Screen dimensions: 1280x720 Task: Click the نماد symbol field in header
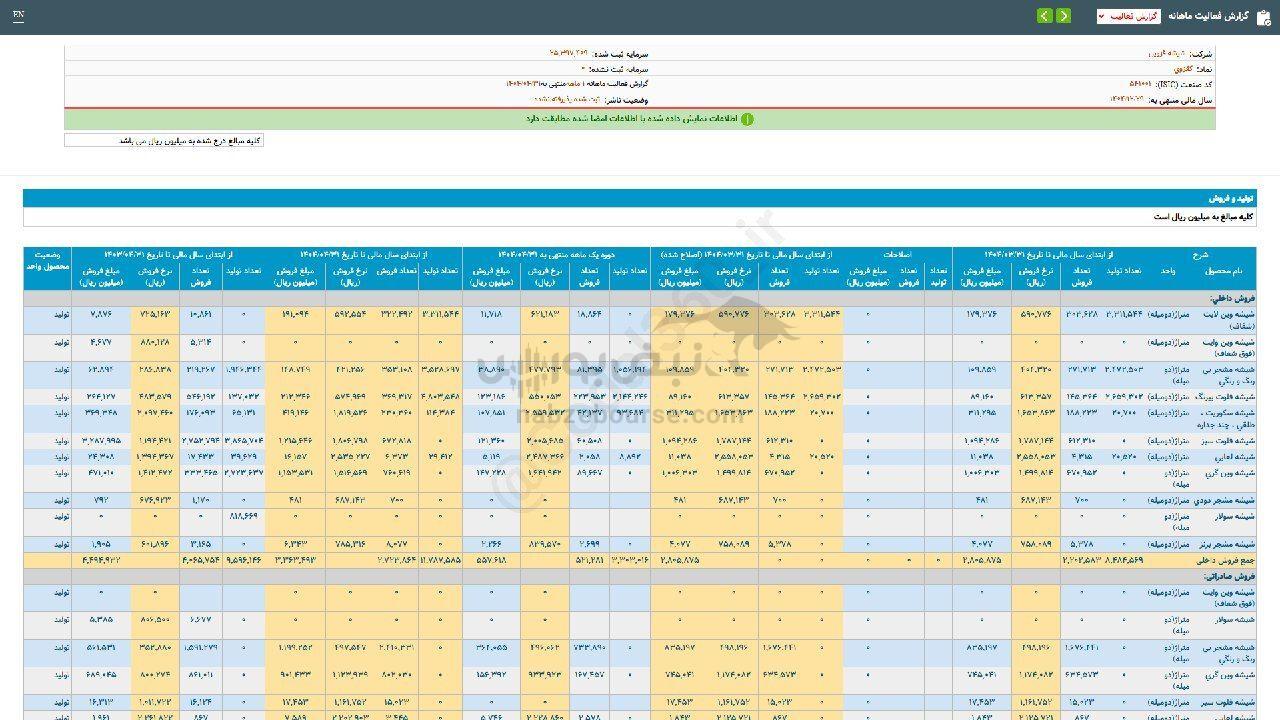click(1193, 69)
